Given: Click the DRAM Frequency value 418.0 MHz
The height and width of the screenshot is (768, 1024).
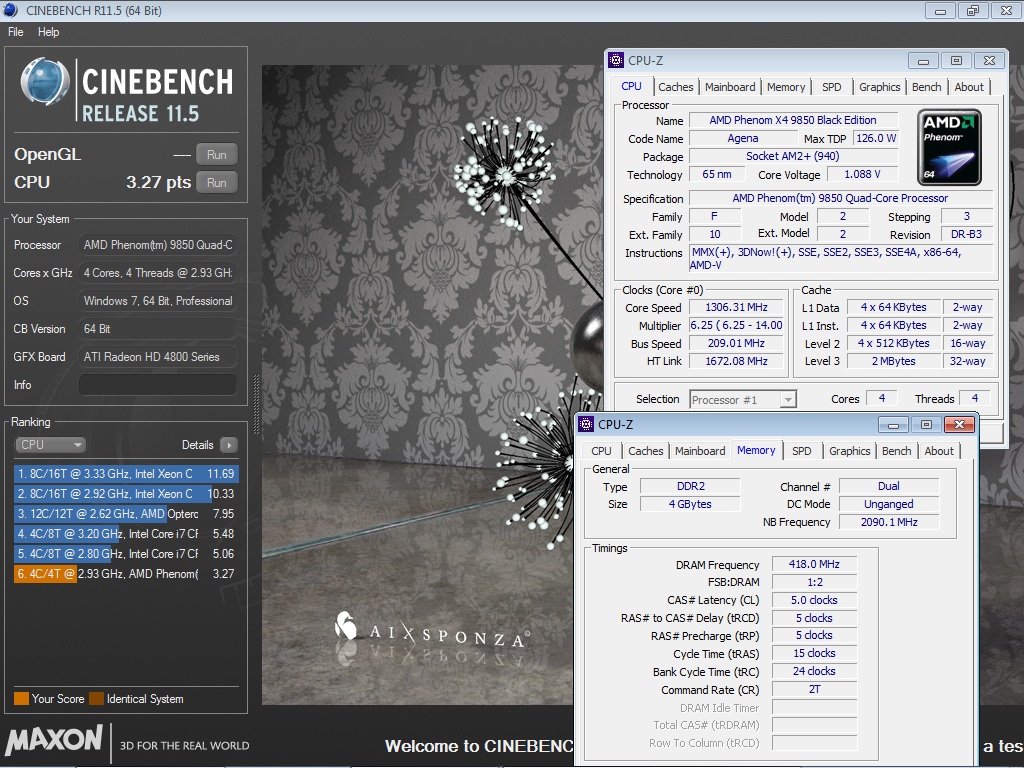Looking at the screenshot, I should (x=814, y=564).
